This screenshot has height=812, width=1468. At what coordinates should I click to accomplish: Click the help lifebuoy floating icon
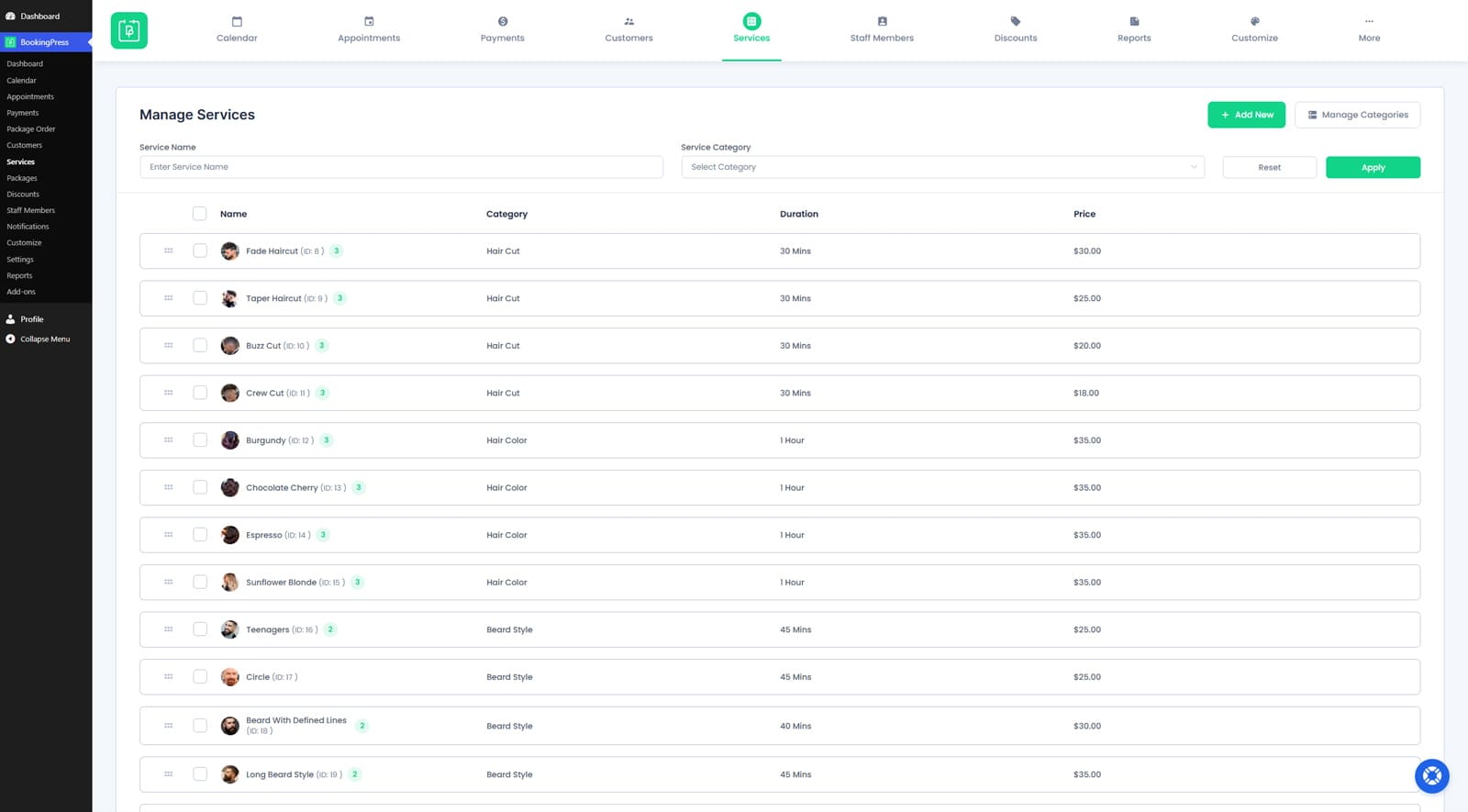(x=1431, y=776)
